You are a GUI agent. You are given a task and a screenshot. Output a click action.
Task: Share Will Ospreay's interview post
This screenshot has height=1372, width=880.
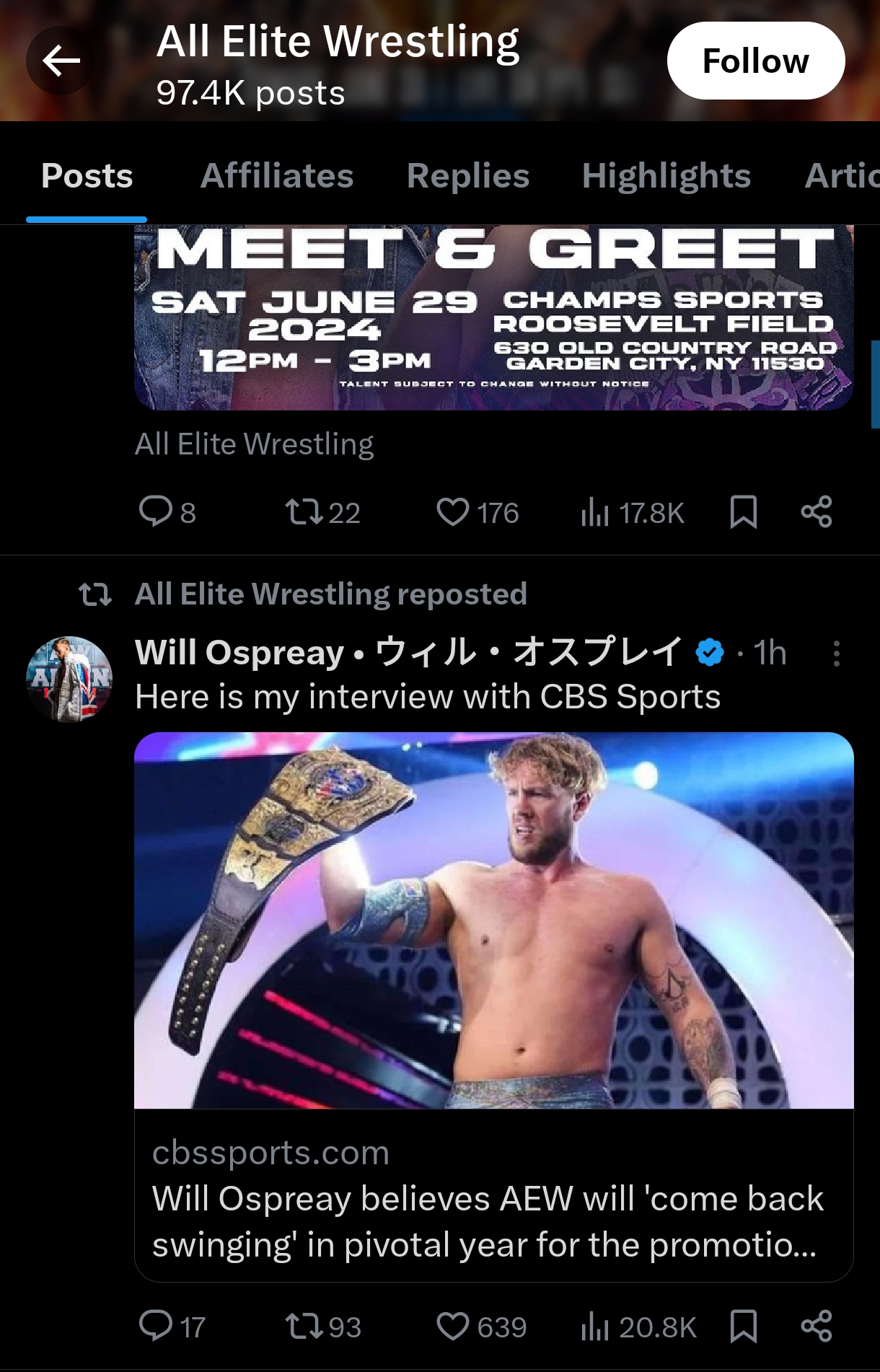(817, 1326)
